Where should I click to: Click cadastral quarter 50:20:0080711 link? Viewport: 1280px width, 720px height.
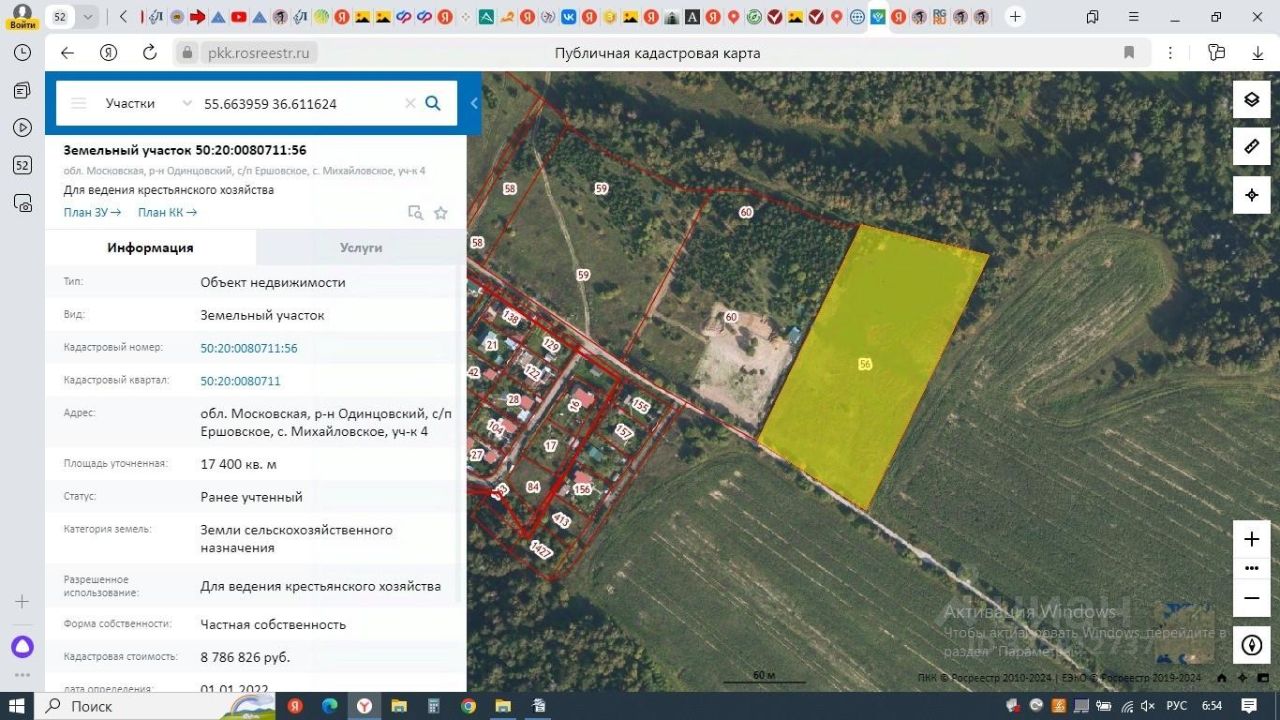[240, 381]
